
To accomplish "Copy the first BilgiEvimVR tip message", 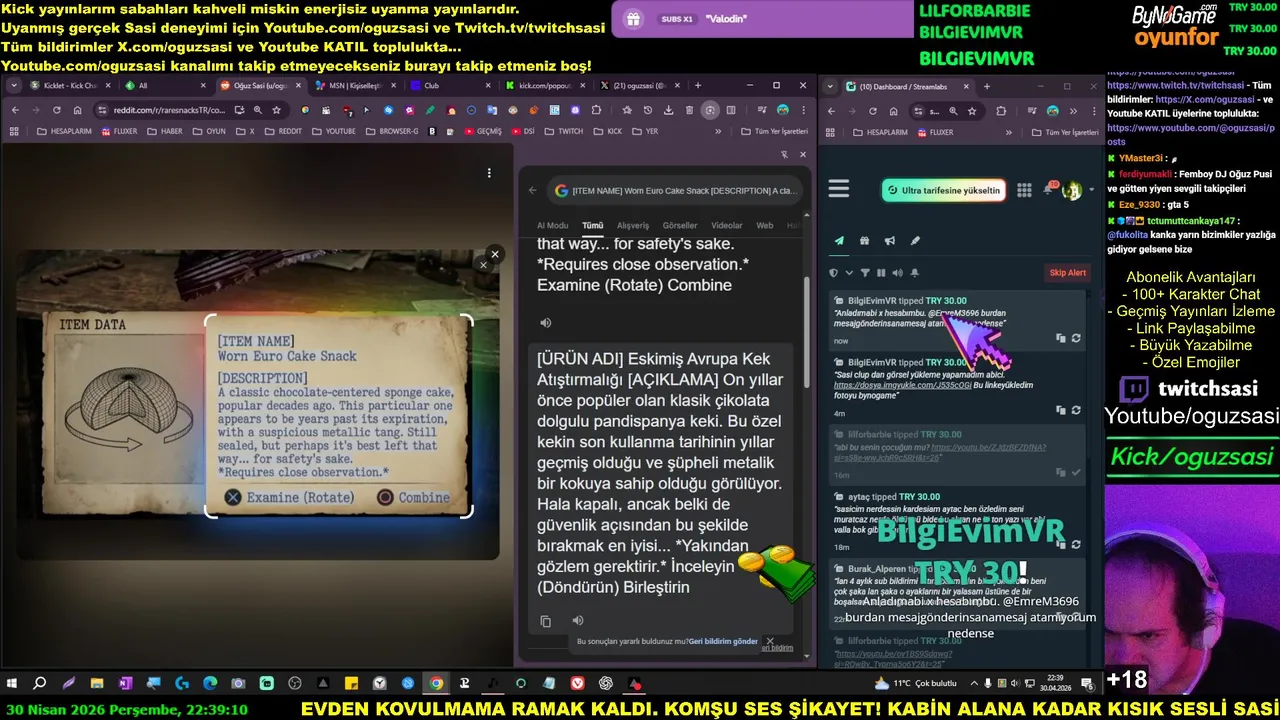I will click(x=1061, y=339).
